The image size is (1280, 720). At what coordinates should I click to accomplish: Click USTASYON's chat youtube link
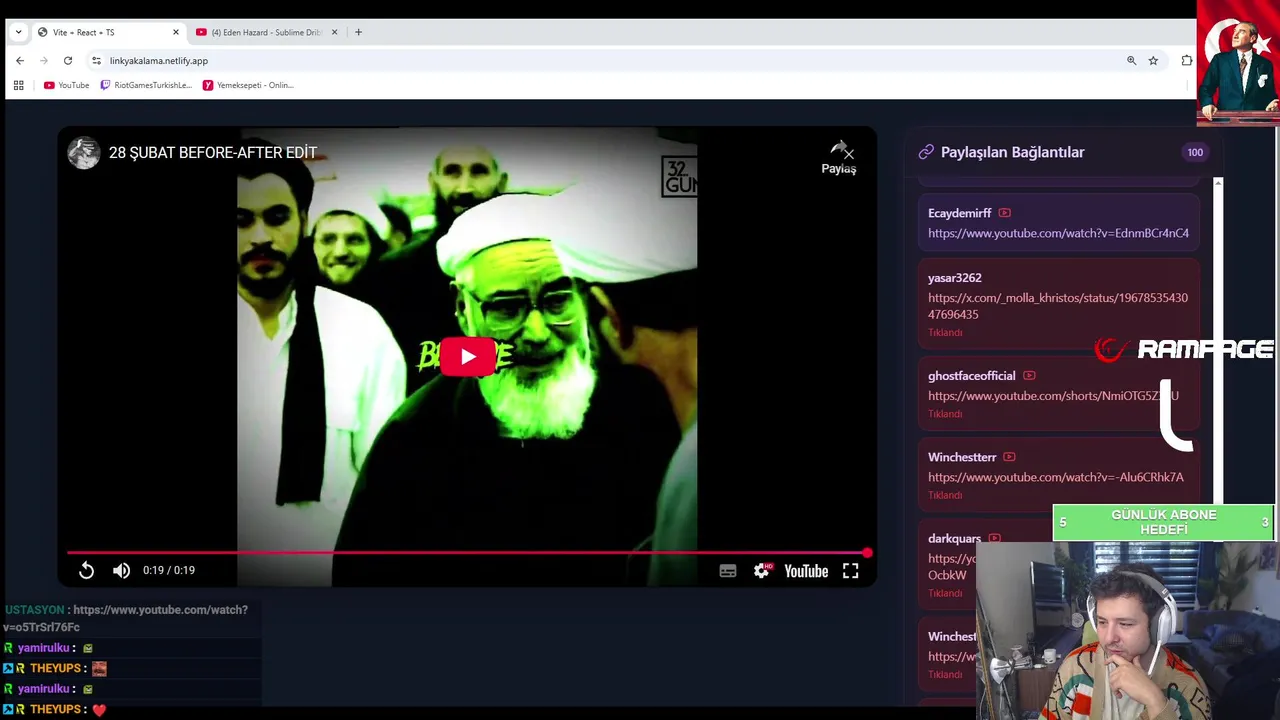[x=126, y=618]
